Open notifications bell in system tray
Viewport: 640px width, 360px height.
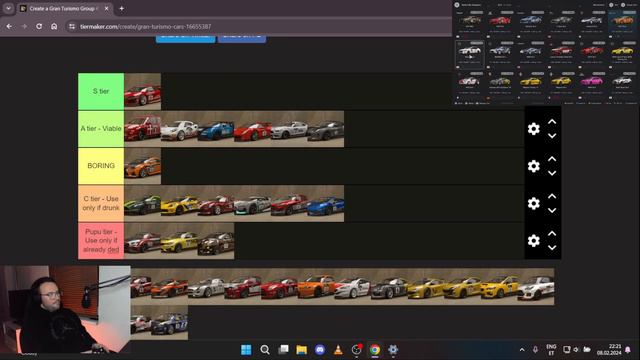point(628,350)
